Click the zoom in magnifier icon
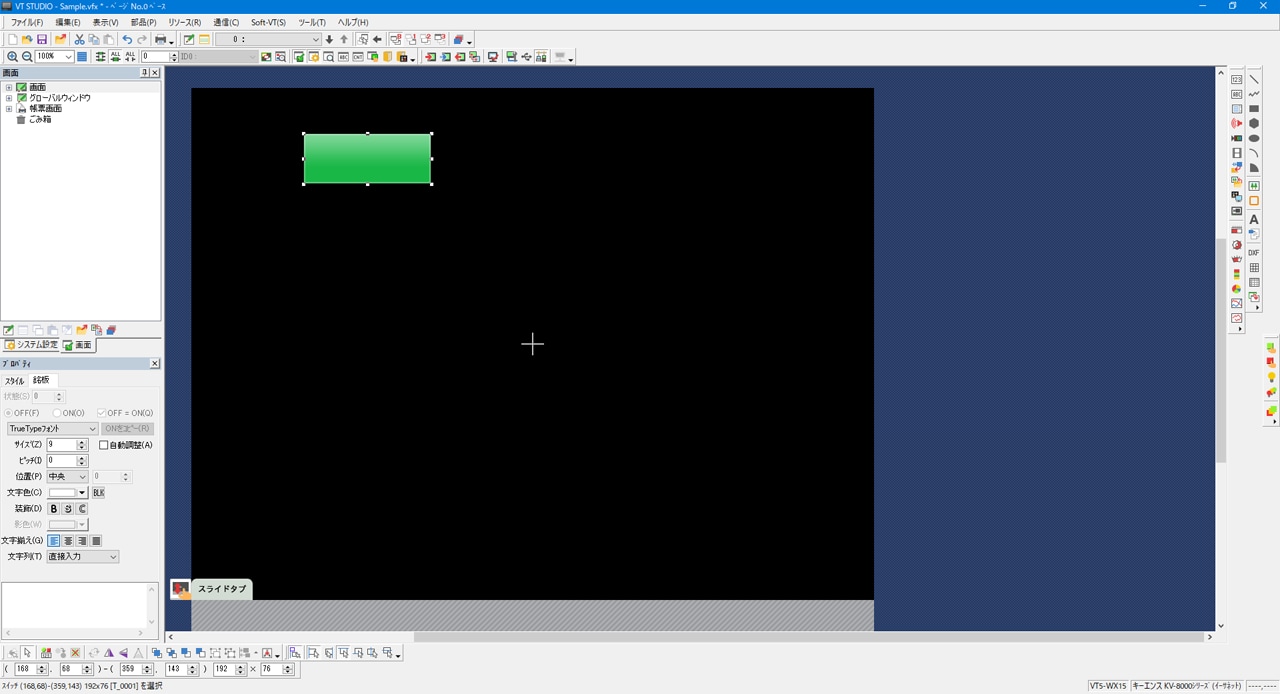Screen dimensions: 1280x694 (x=12, y=57)
